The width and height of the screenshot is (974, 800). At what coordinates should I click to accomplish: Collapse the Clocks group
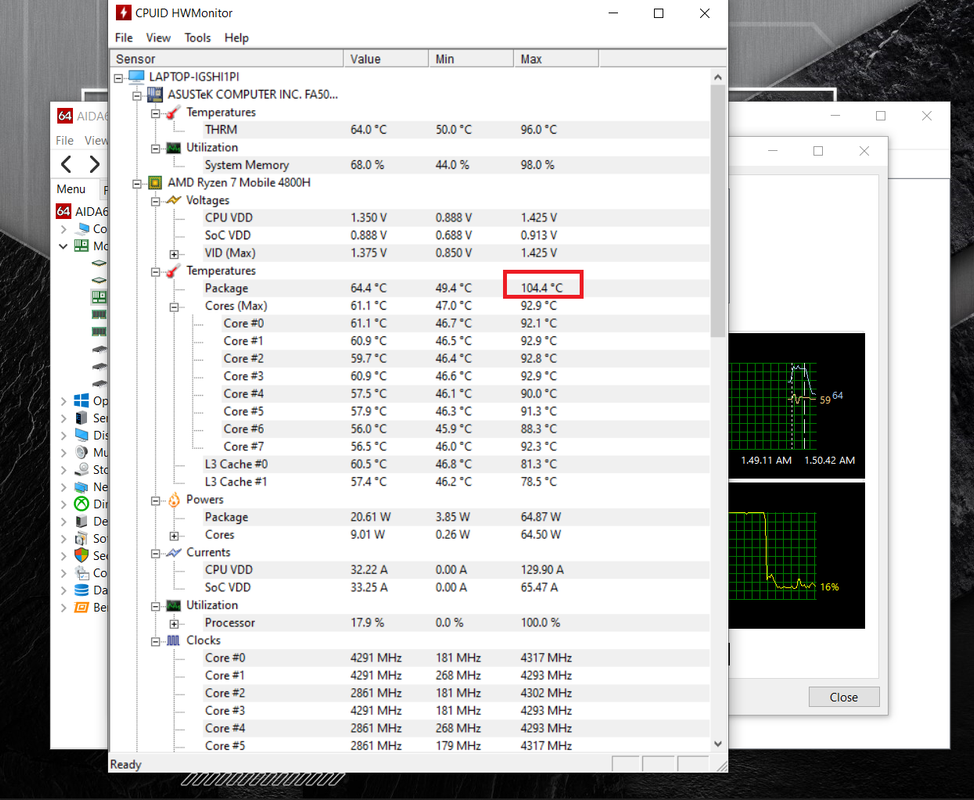tap(156, 642)
